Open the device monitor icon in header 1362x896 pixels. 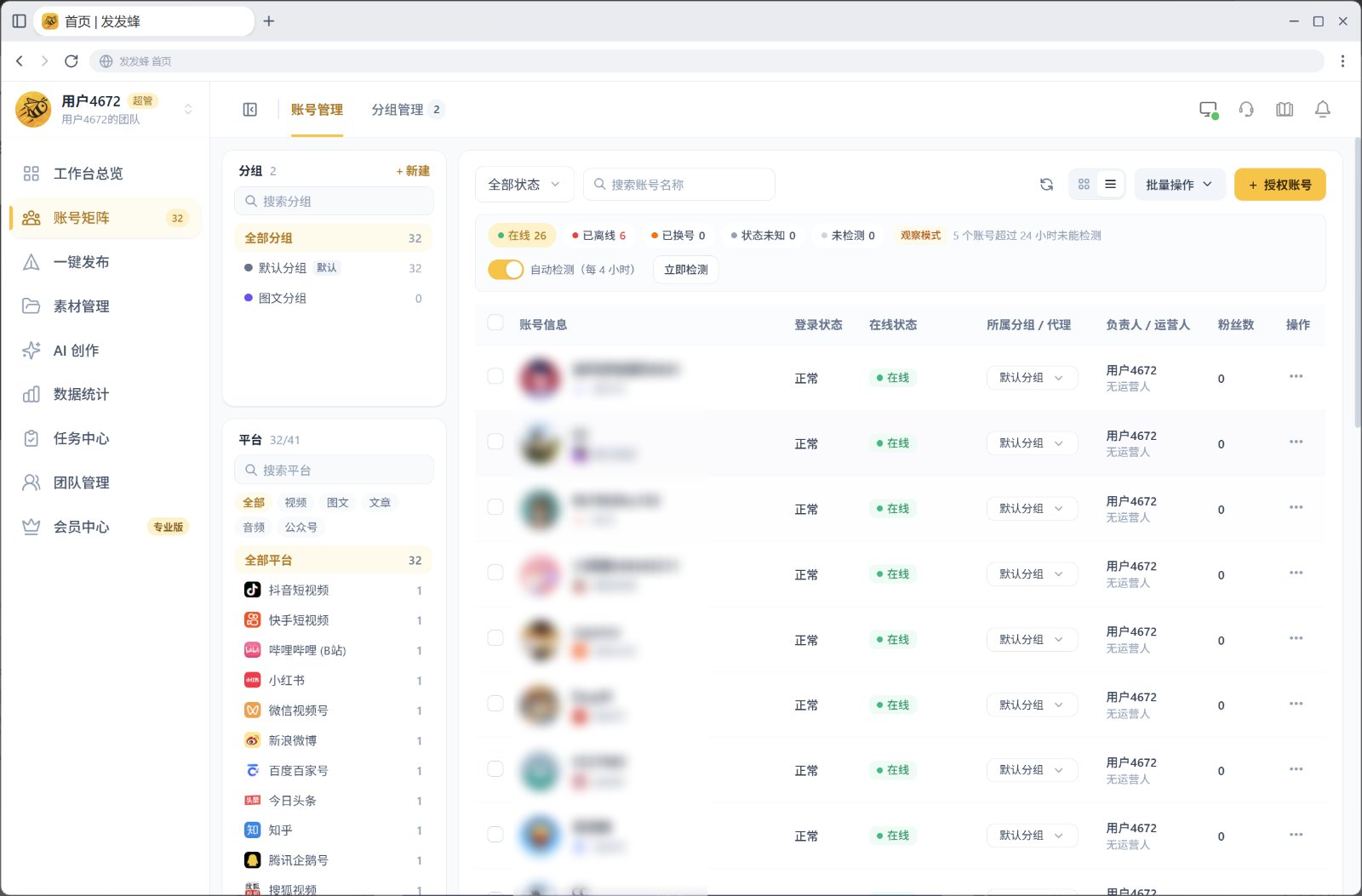tap(1208, 110)
